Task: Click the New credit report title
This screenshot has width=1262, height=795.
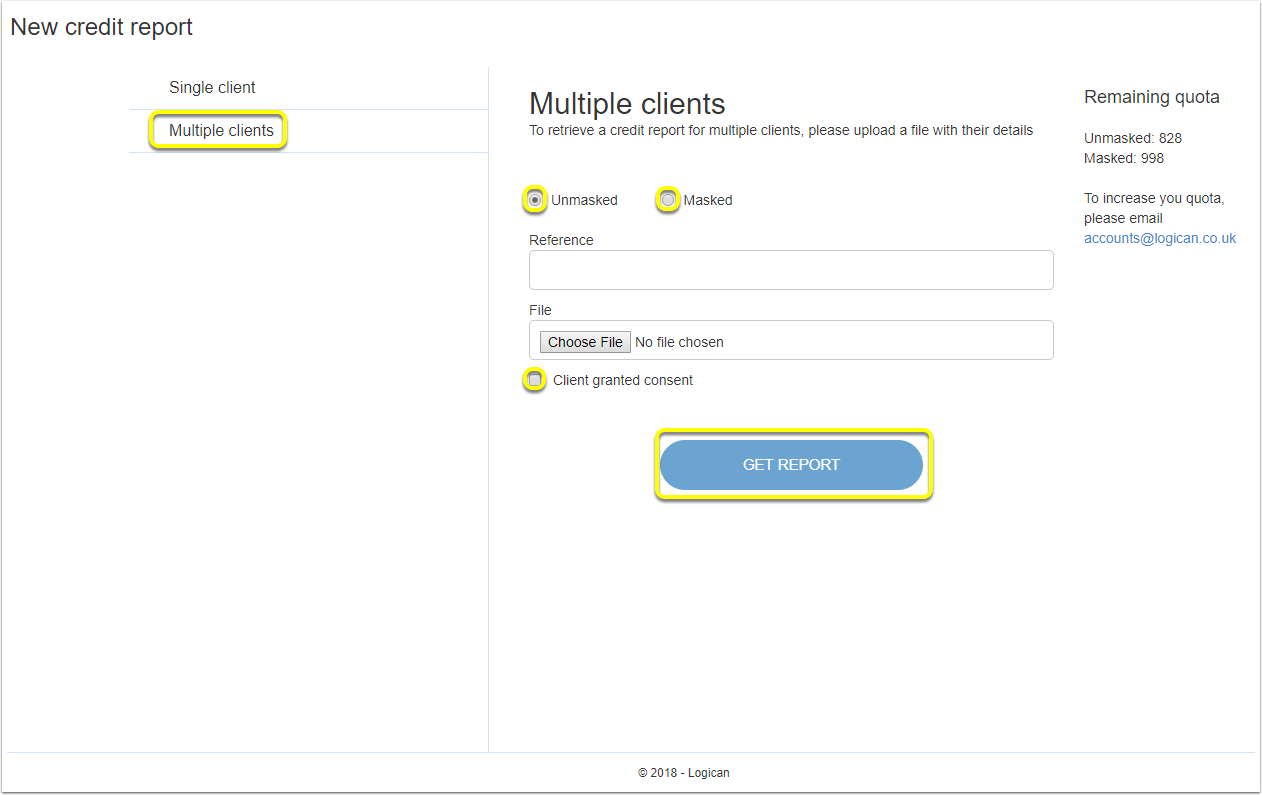Action: pos(102,27)
